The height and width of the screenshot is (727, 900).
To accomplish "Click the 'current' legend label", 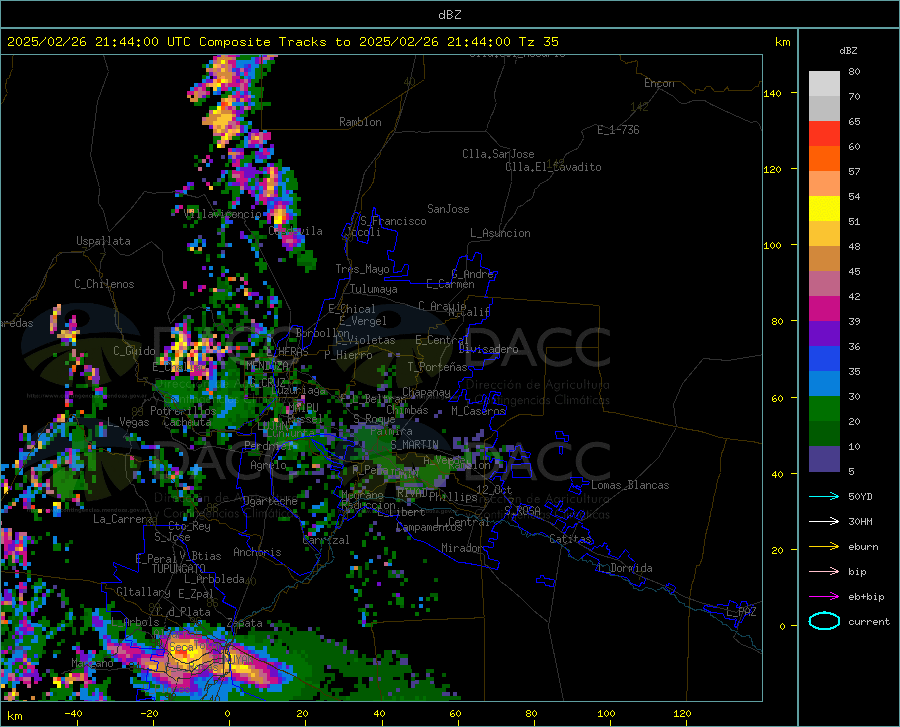I will point(869,621).
